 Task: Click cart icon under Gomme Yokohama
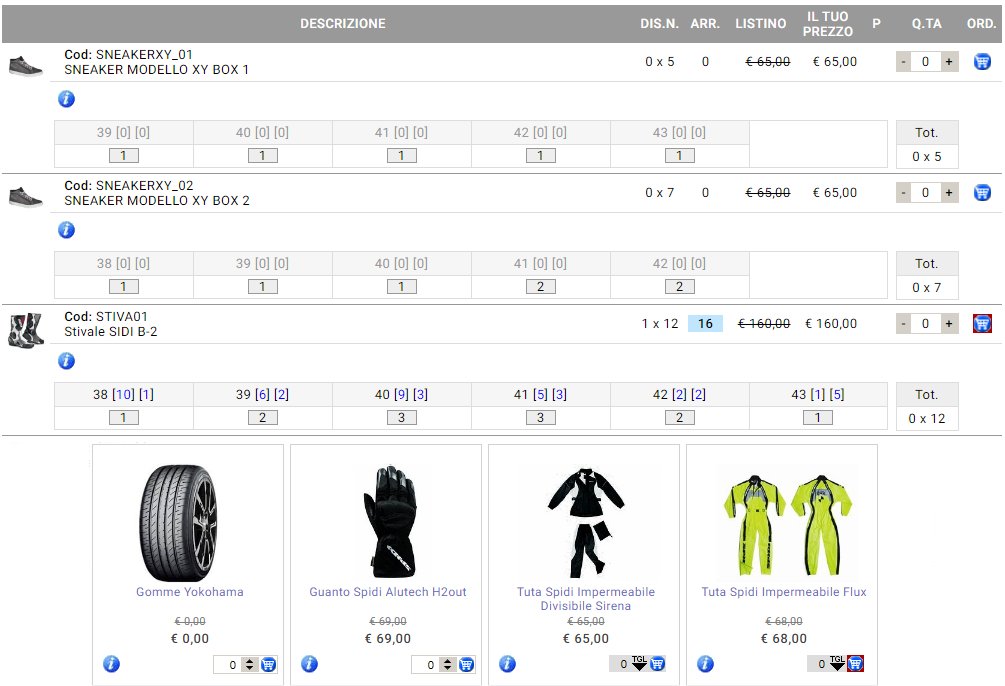[268, 664]
